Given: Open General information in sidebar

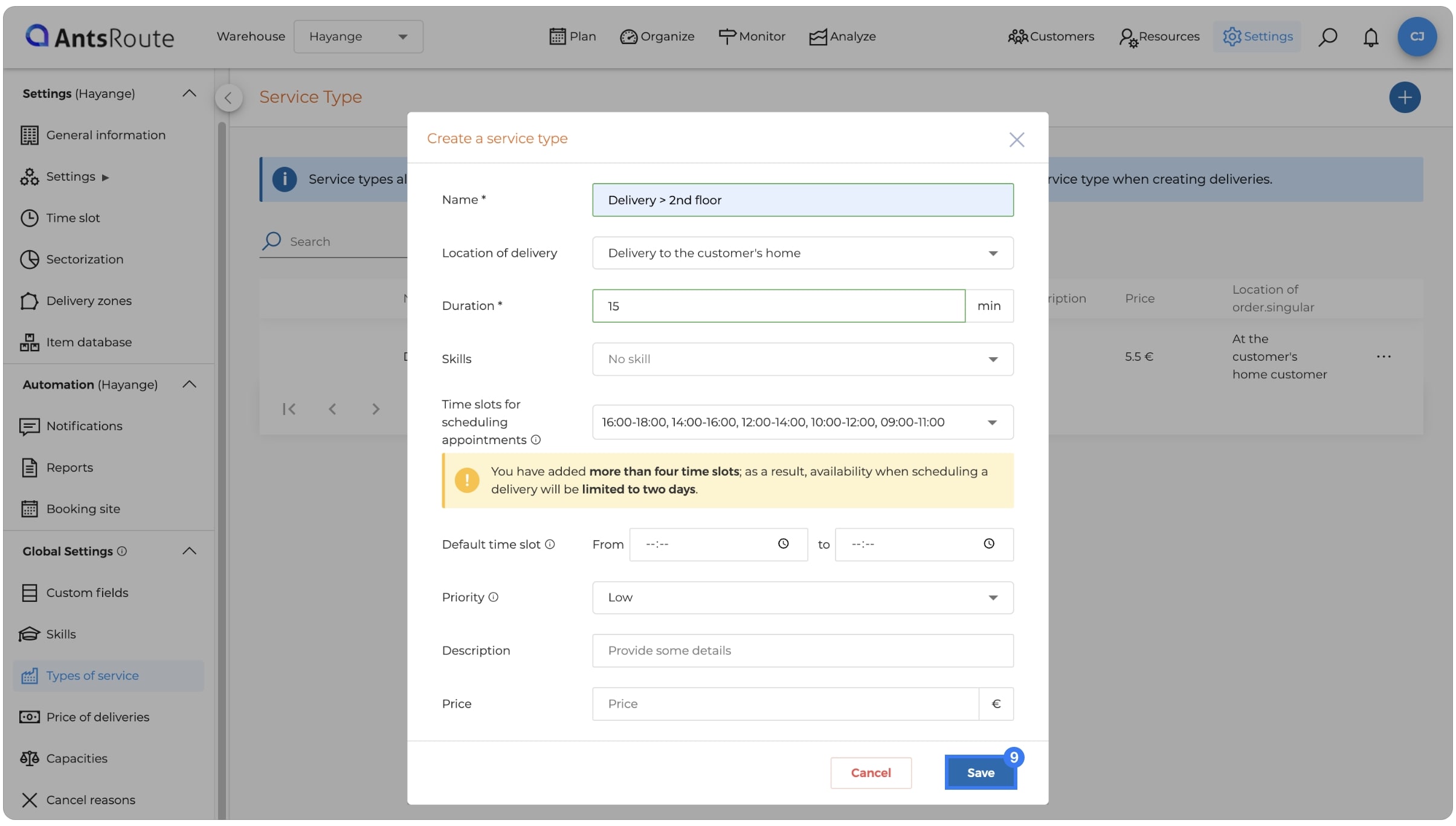Looking at the screenshot, I should point(93,135).
